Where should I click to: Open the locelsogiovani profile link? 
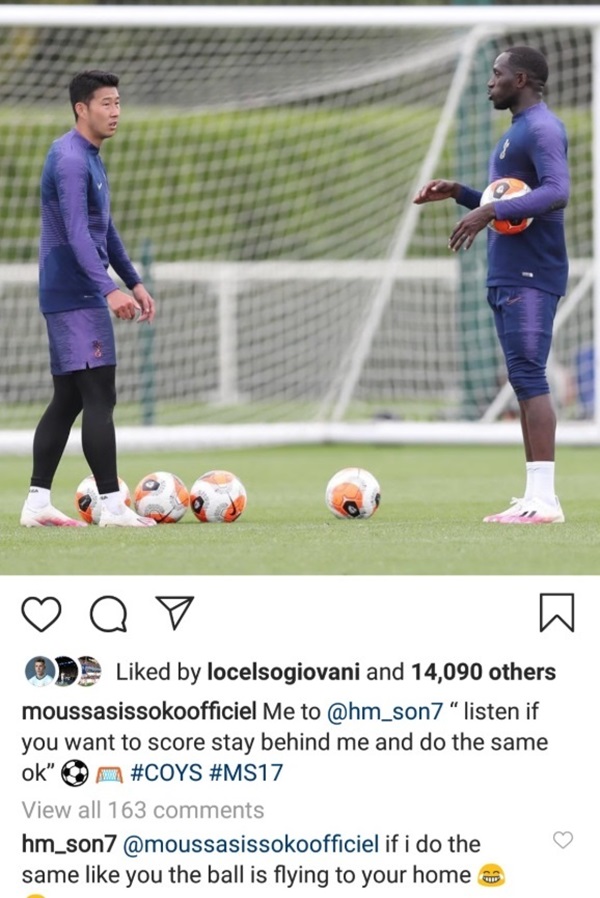click(283, 672)
